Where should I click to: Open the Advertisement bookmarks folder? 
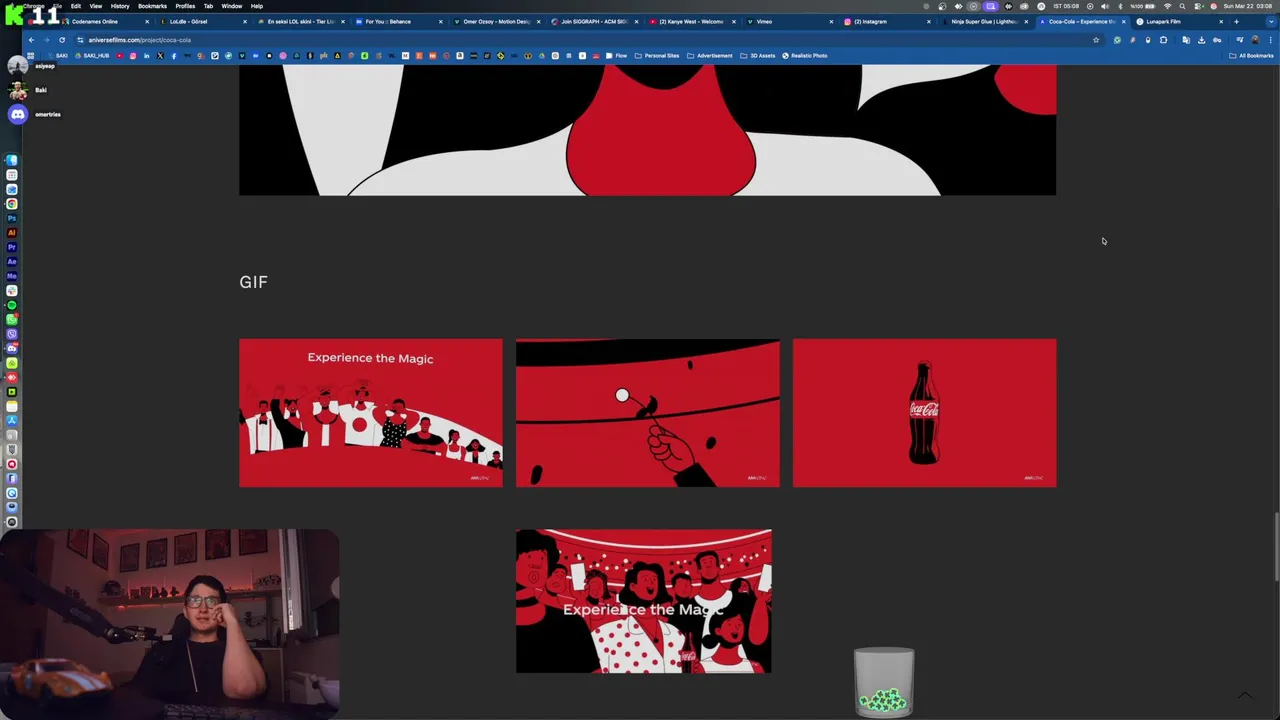709,55
